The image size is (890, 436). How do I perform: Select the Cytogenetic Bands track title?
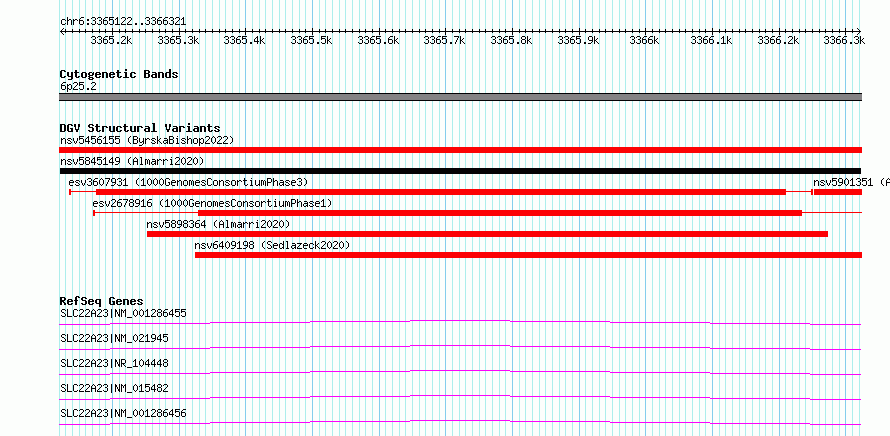coord(119,74)
